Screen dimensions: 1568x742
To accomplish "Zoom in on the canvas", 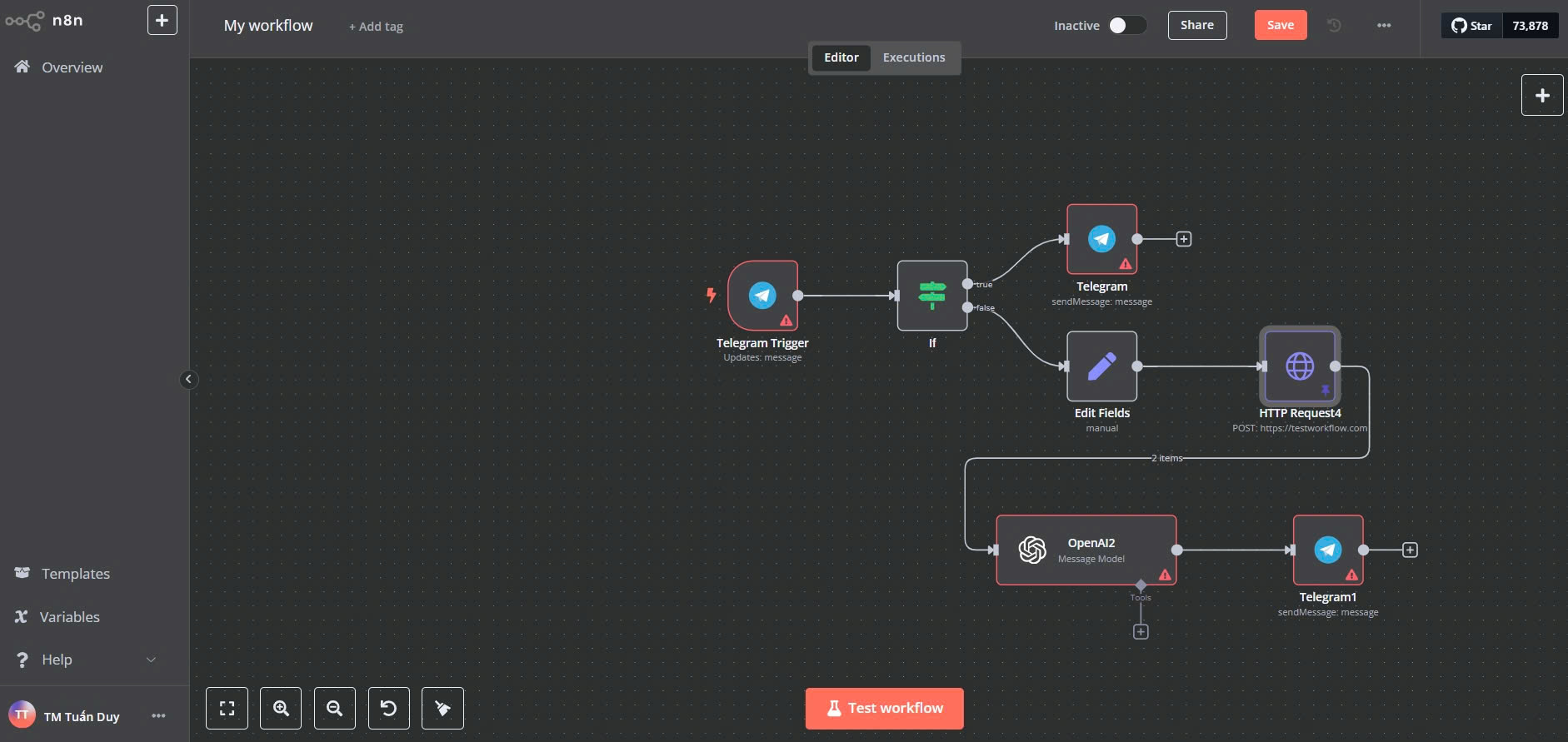I will [x=281, y=709].
